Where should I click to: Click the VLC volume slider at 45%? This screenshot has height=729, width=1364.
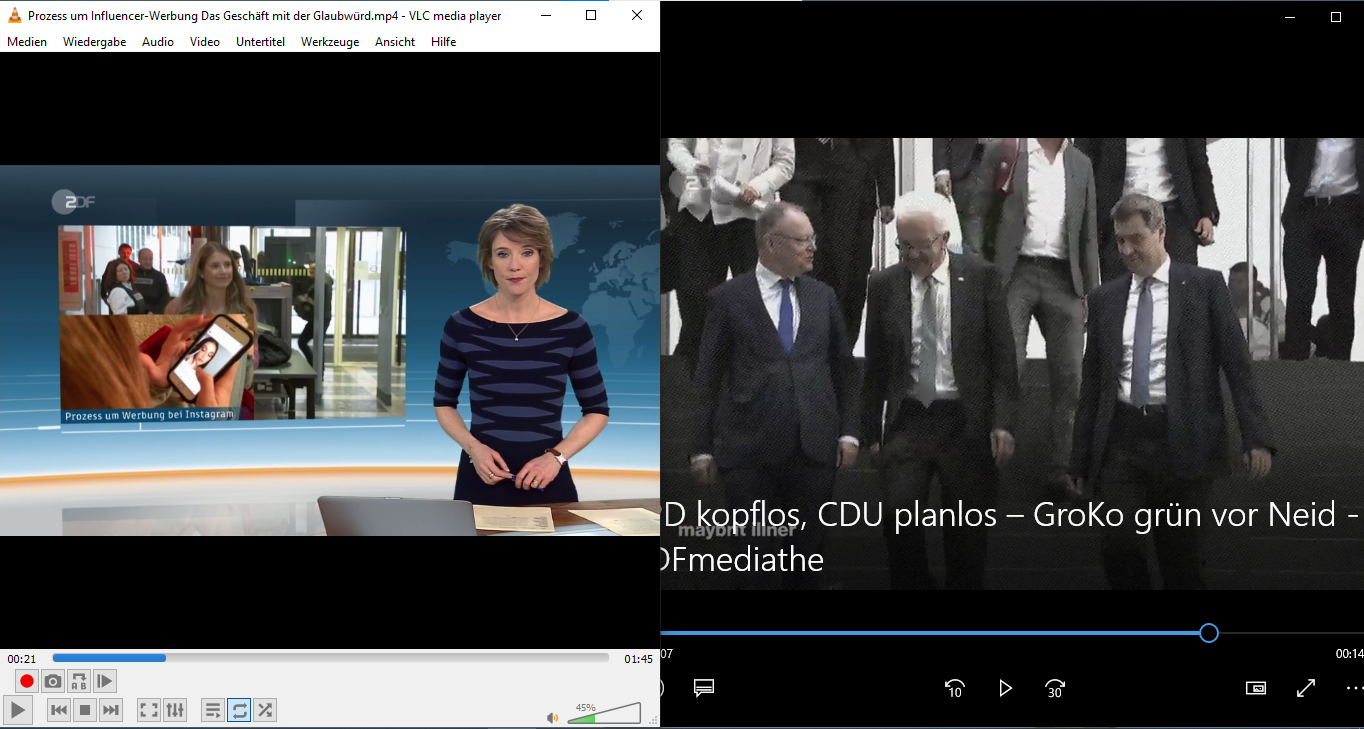pyautogui.click(x=595, y=716)
